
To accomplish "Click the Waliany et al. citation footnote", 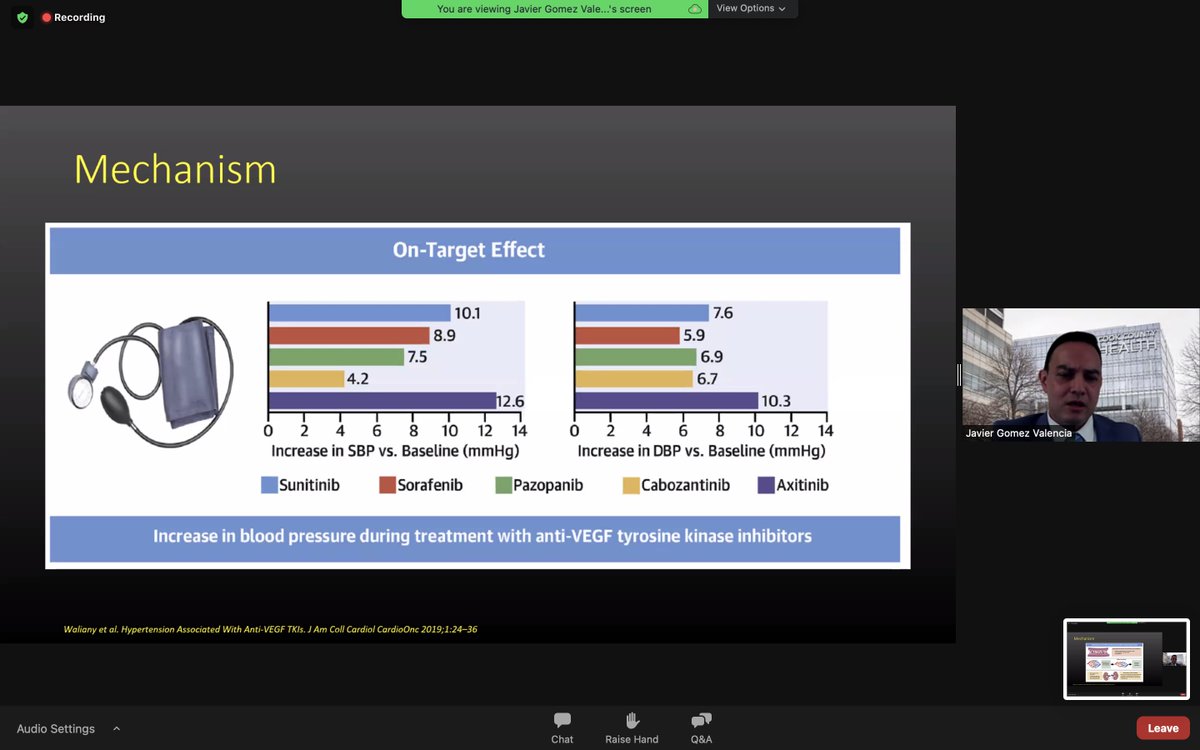I will [x=270, y=629].
